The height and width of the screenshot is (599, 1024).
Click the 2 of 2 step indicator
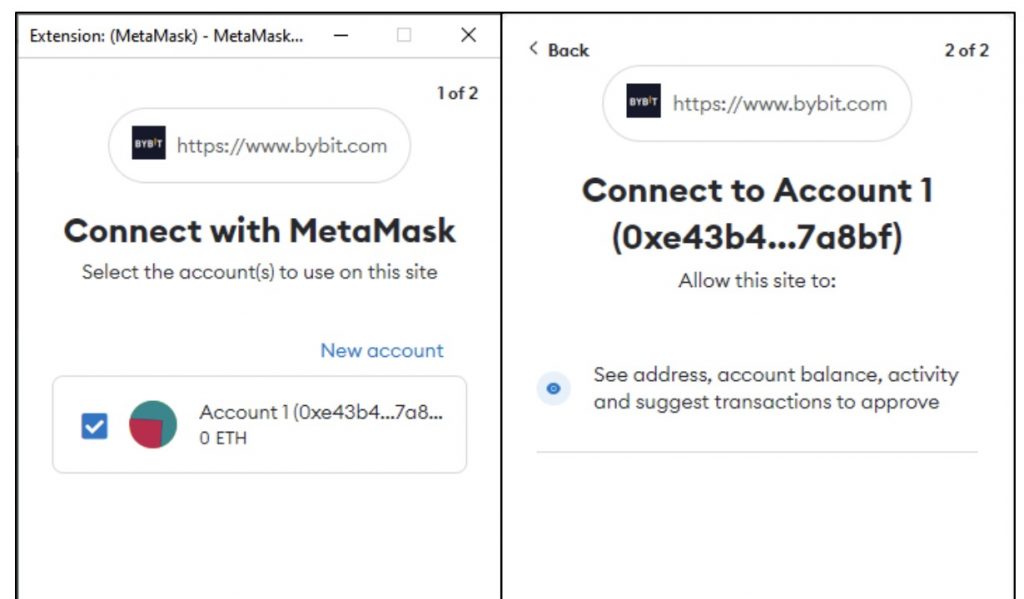[967, 50]
